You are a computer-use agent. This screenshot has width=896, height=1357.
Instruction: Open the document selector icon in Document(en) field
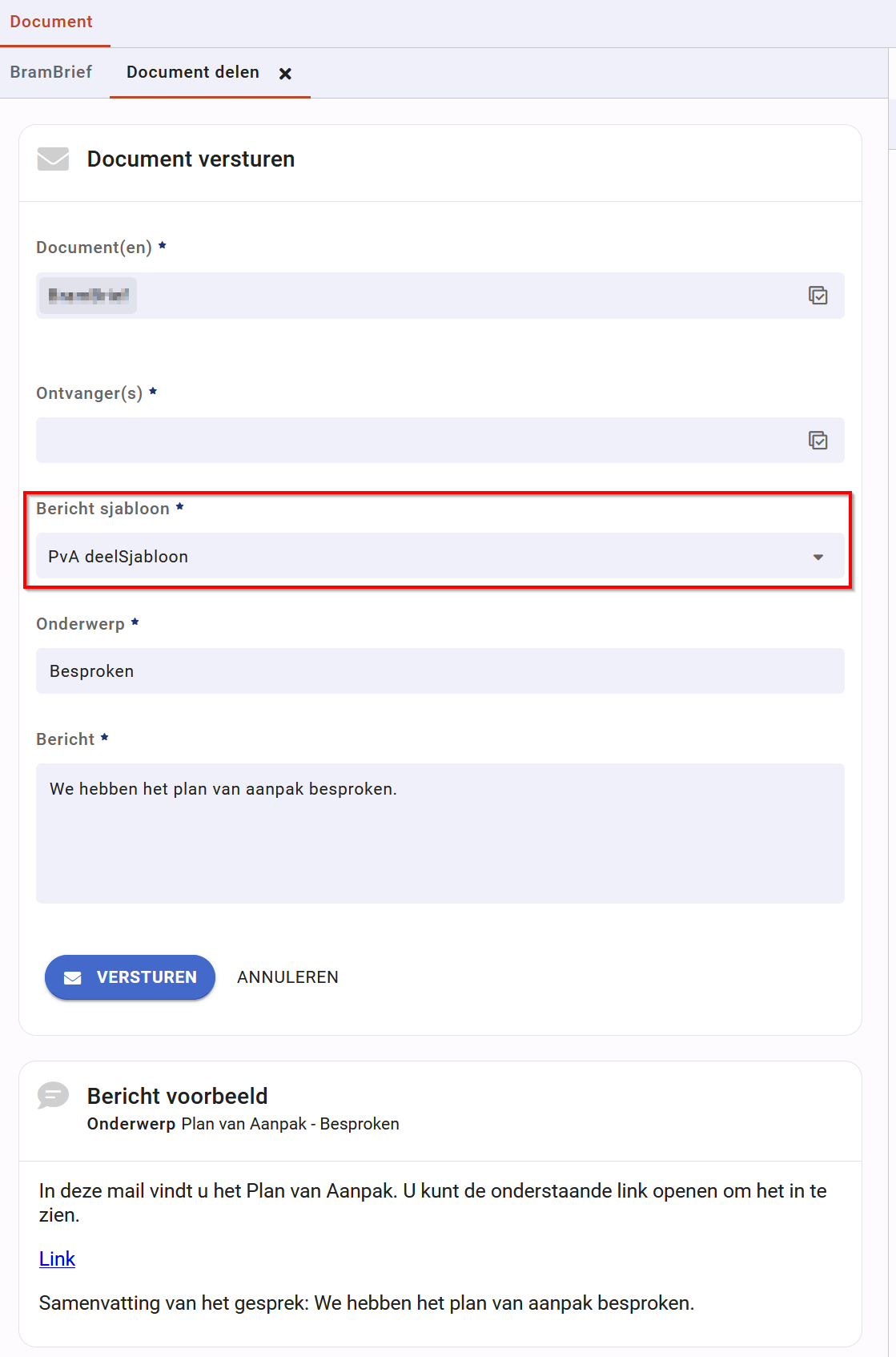tap(818, 296)
